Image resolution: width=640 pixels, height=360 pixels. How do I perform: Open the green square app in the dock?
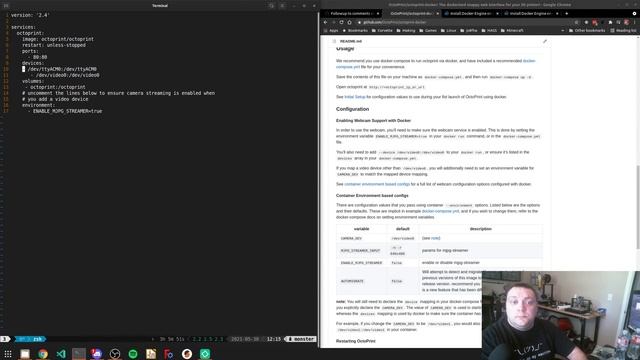pos(205,354)
